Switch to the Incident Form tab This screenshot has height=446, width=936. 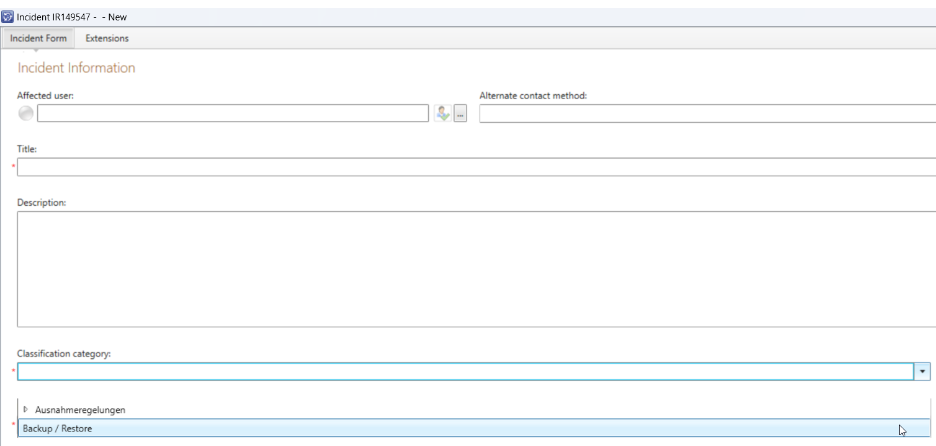(38, 38)
